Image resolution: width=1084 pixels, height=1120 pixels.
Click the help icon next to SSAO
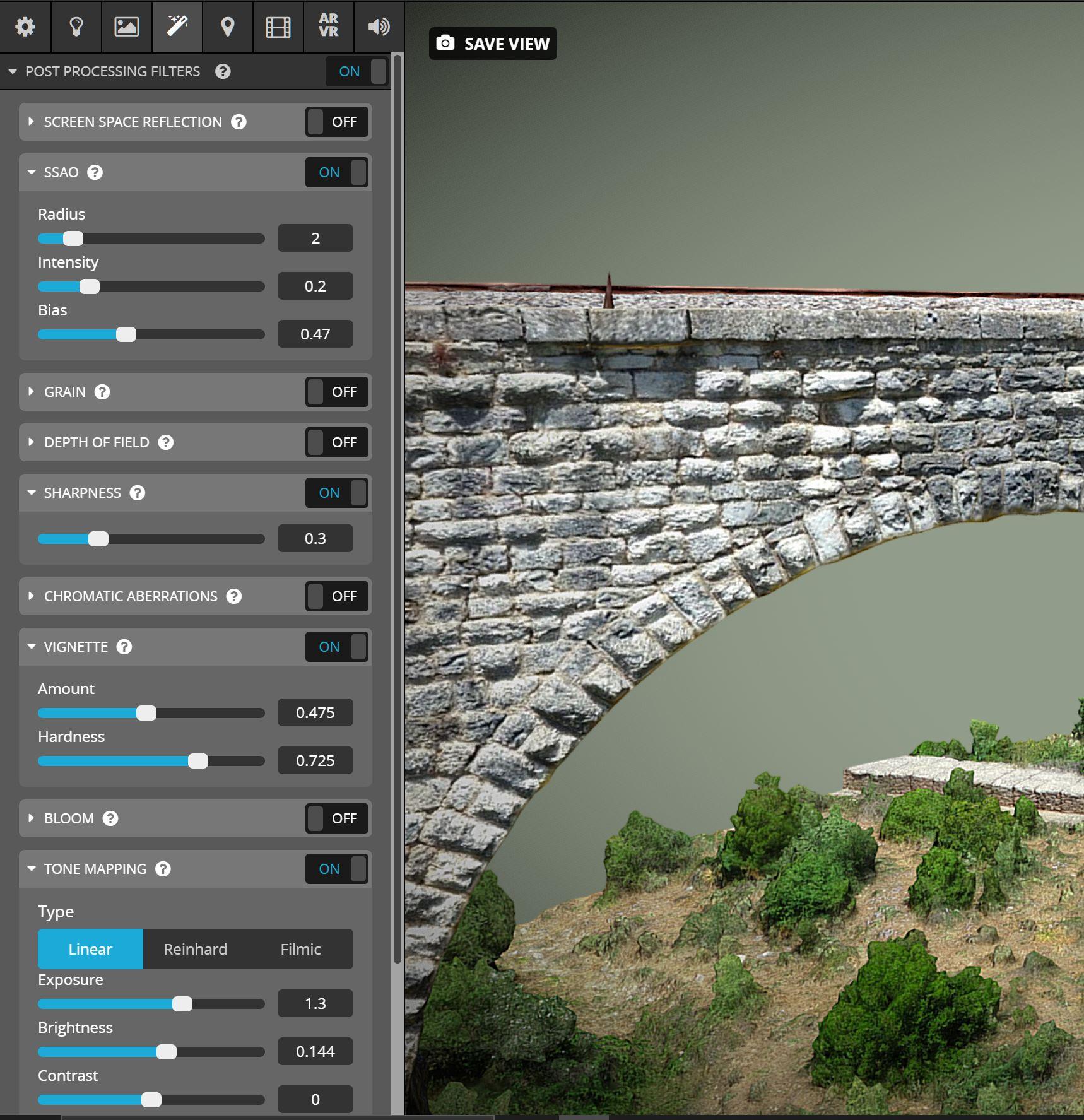(x=95, y=172)
